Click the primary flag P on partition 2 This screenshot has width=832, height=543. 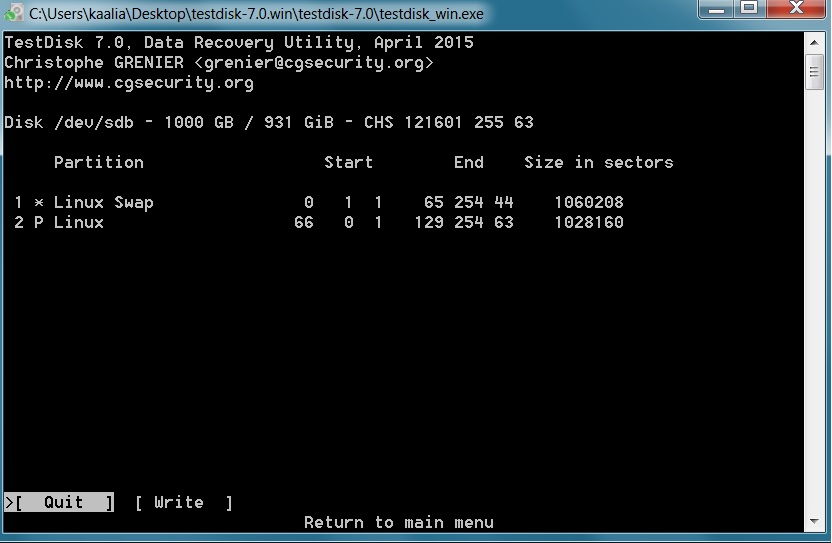click(38, 222)
